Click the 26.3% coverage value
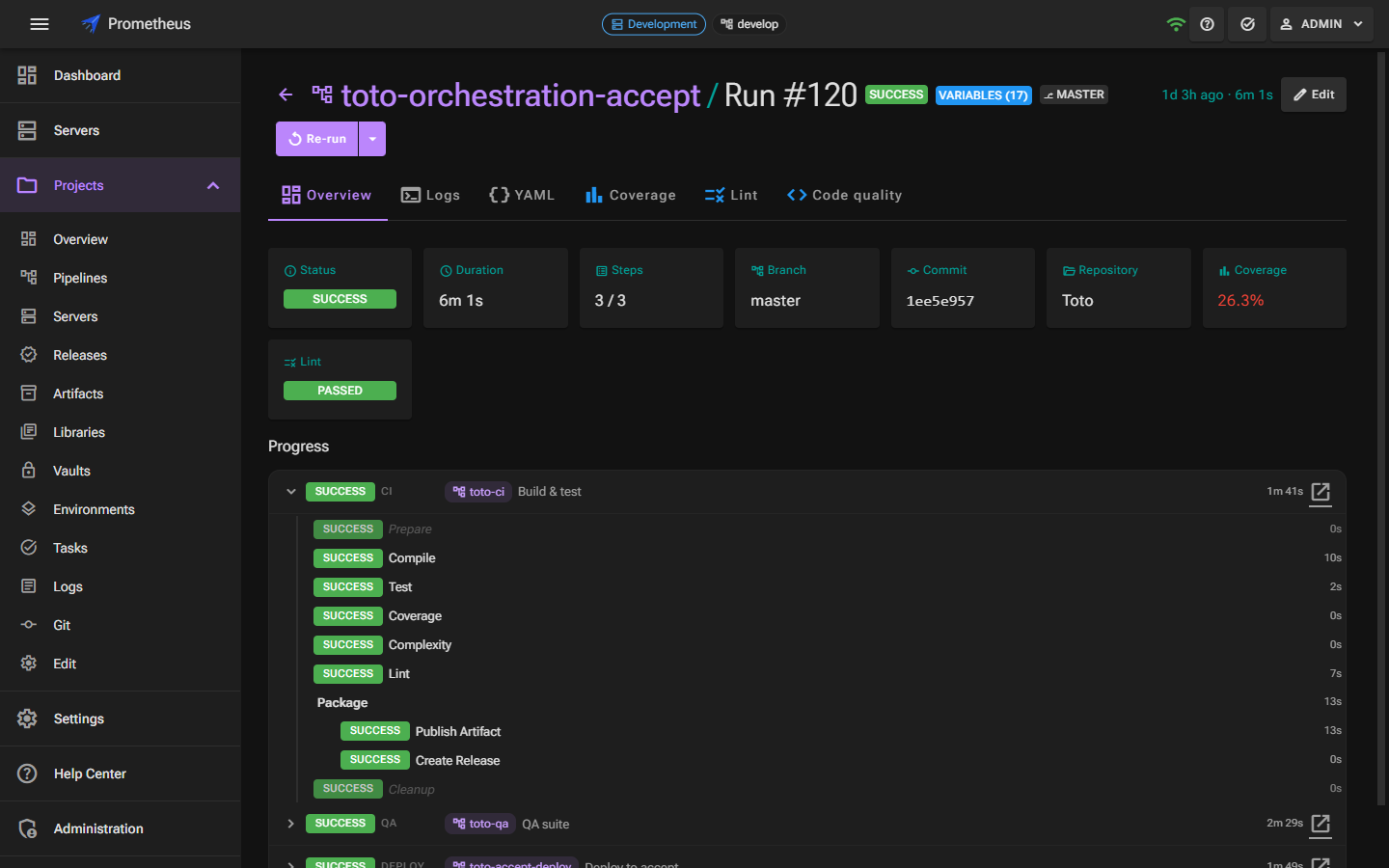Screen dimensions: 1389x868 pyautogui.click(x=1240, y=301)
